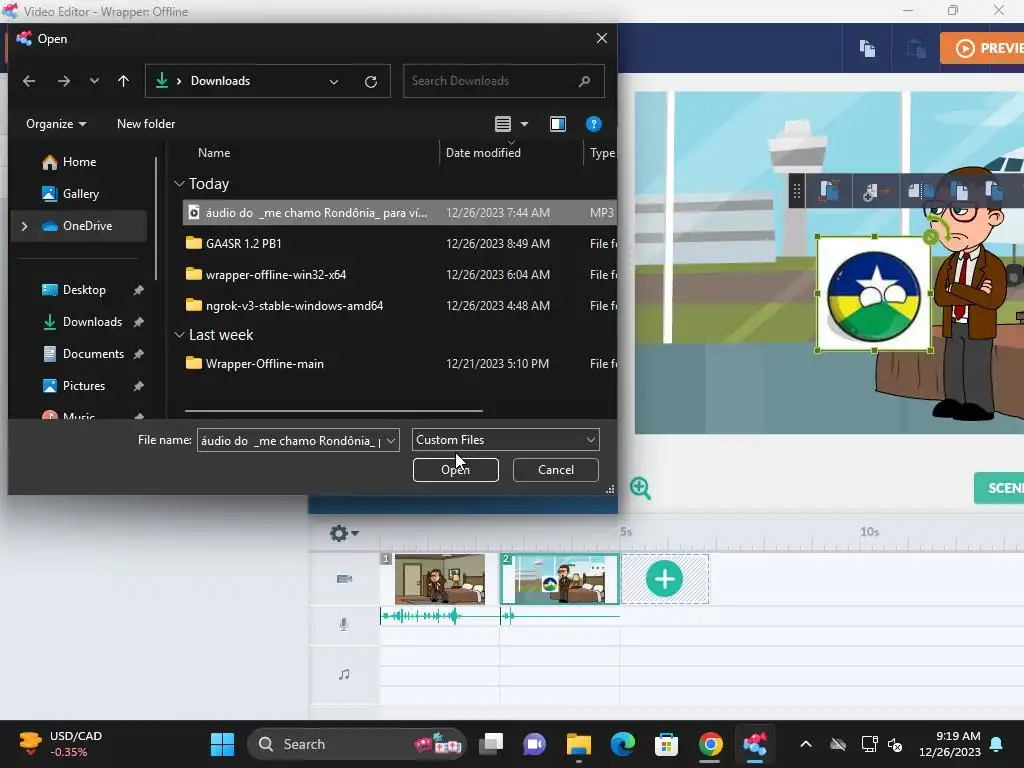Viewport: 1024px width, 768px height.
Task: Click the view layout icon
Action: 503,124
